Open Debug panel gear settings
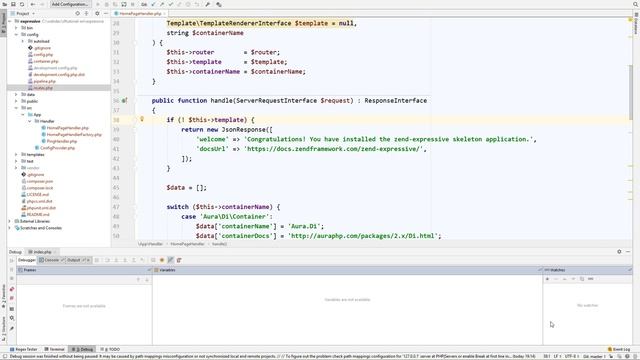This screenshot has height=360, width=640. (x=619, y=252)
